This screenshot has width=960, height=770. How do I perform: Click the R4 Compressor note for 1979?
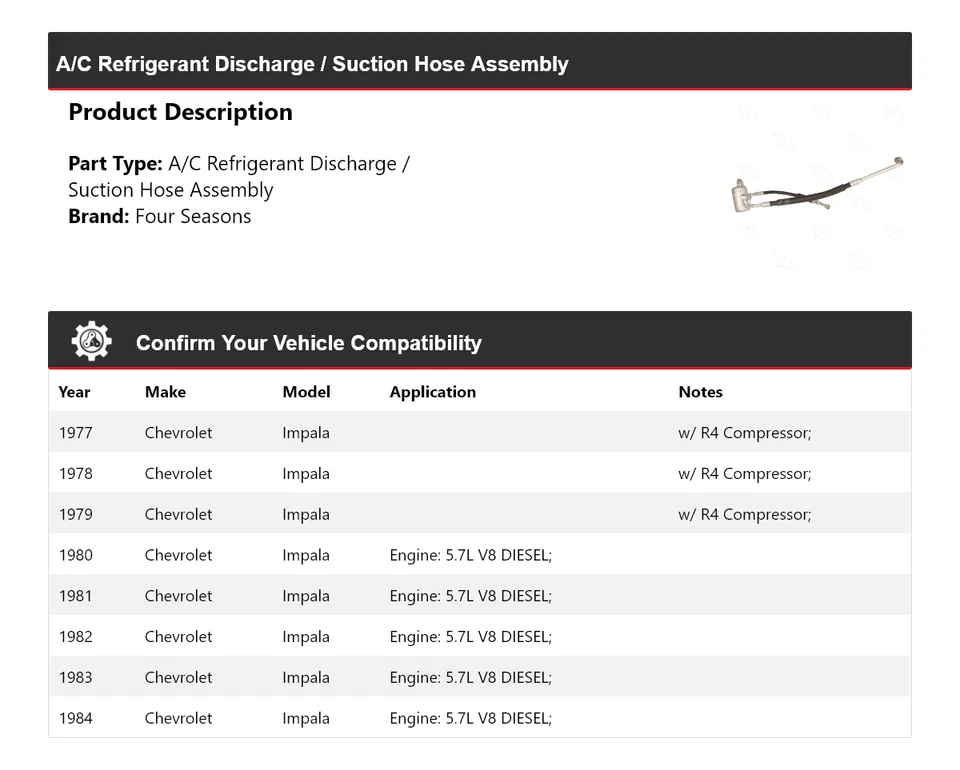coord(744,515)
